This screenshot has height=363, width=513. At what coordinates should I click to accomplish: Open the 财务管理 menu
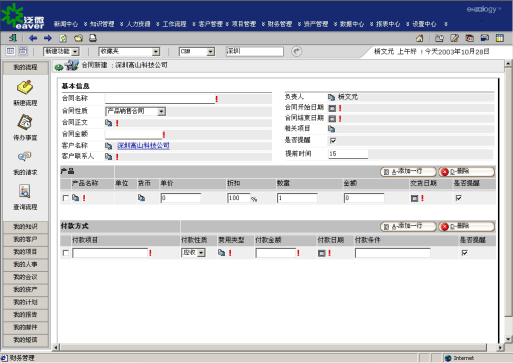[x=280, y=24]
